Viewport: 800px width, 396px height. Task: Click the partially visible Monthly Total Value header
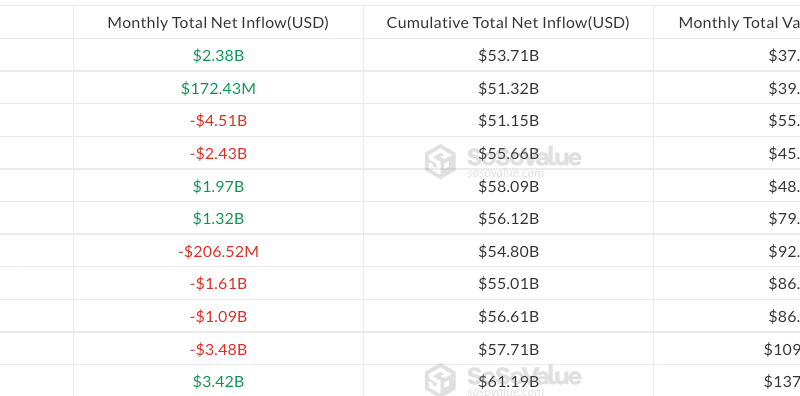(x=739, y=22)
